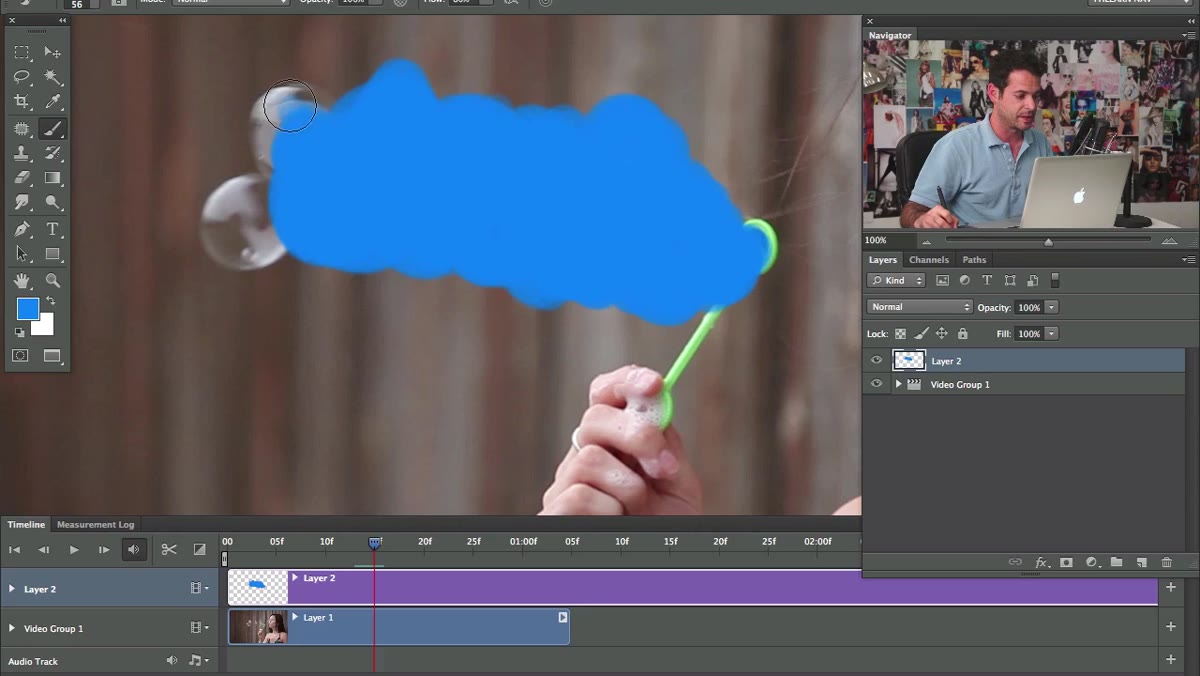The image size is (1200, 676).
Task: Open the Paths tab
Action: pos(974,260)
